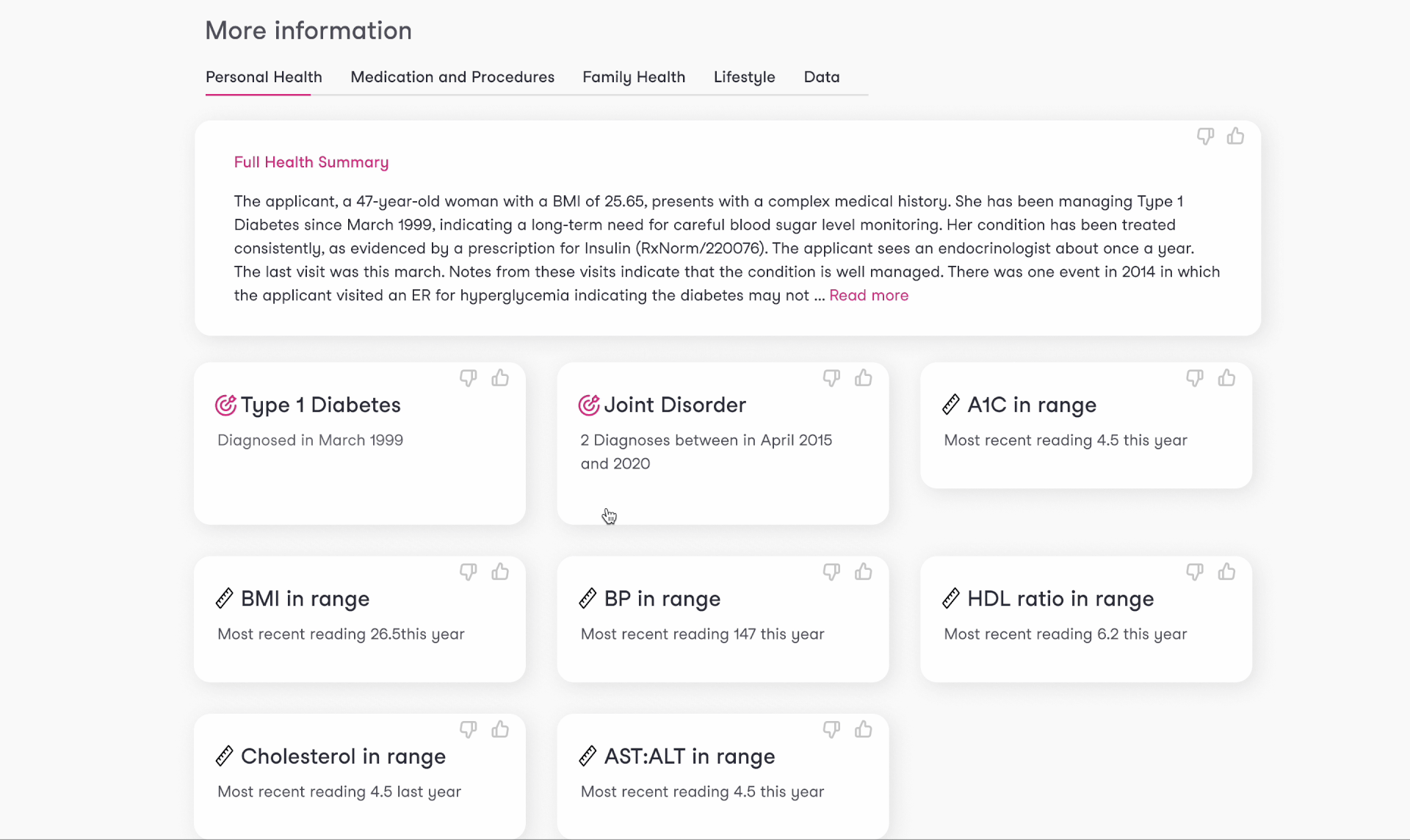The width and height of the screenshot is (1410, 840).
Task: Give thumbs down to Type 1 Diabetes card
Action: click(468, 377)
